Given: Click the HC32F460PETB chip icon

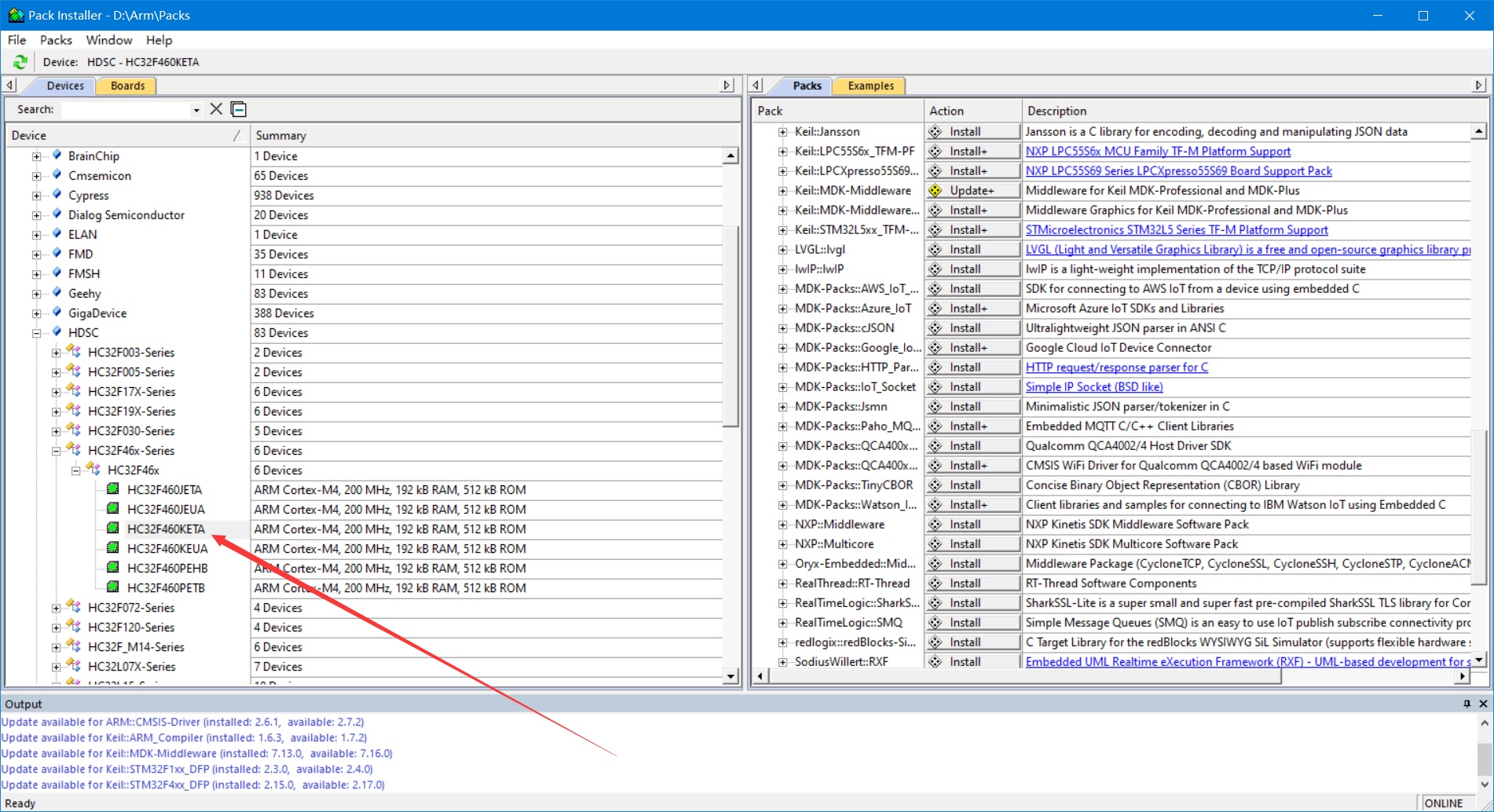Looking at the screenshot, I should tap(113, 587).
